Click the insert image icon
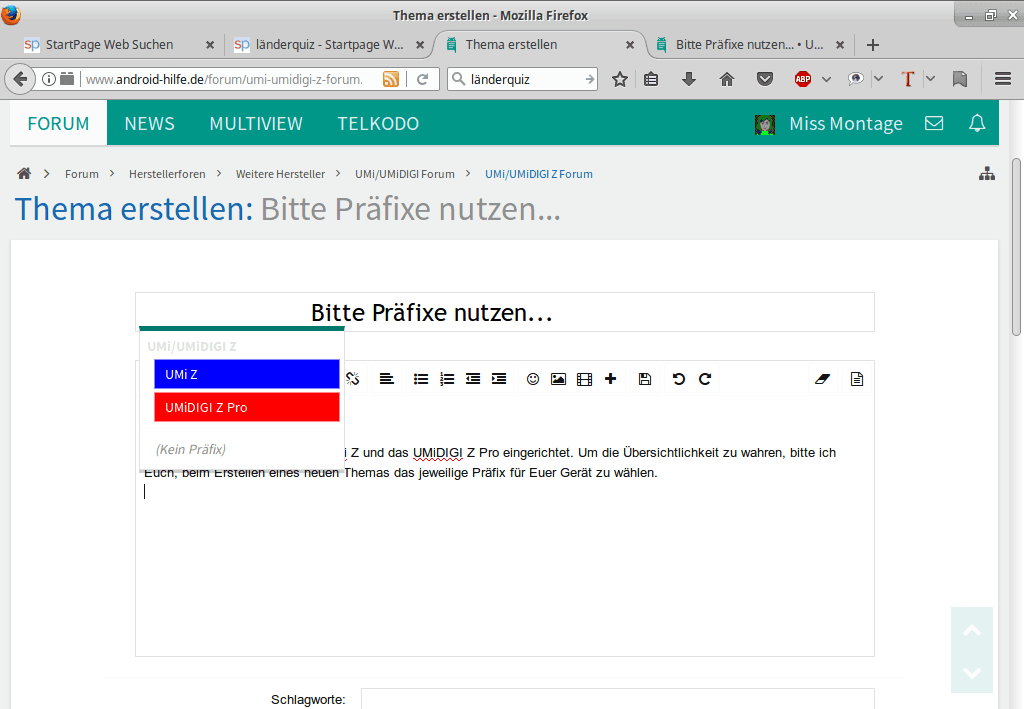 pos(559,379)
